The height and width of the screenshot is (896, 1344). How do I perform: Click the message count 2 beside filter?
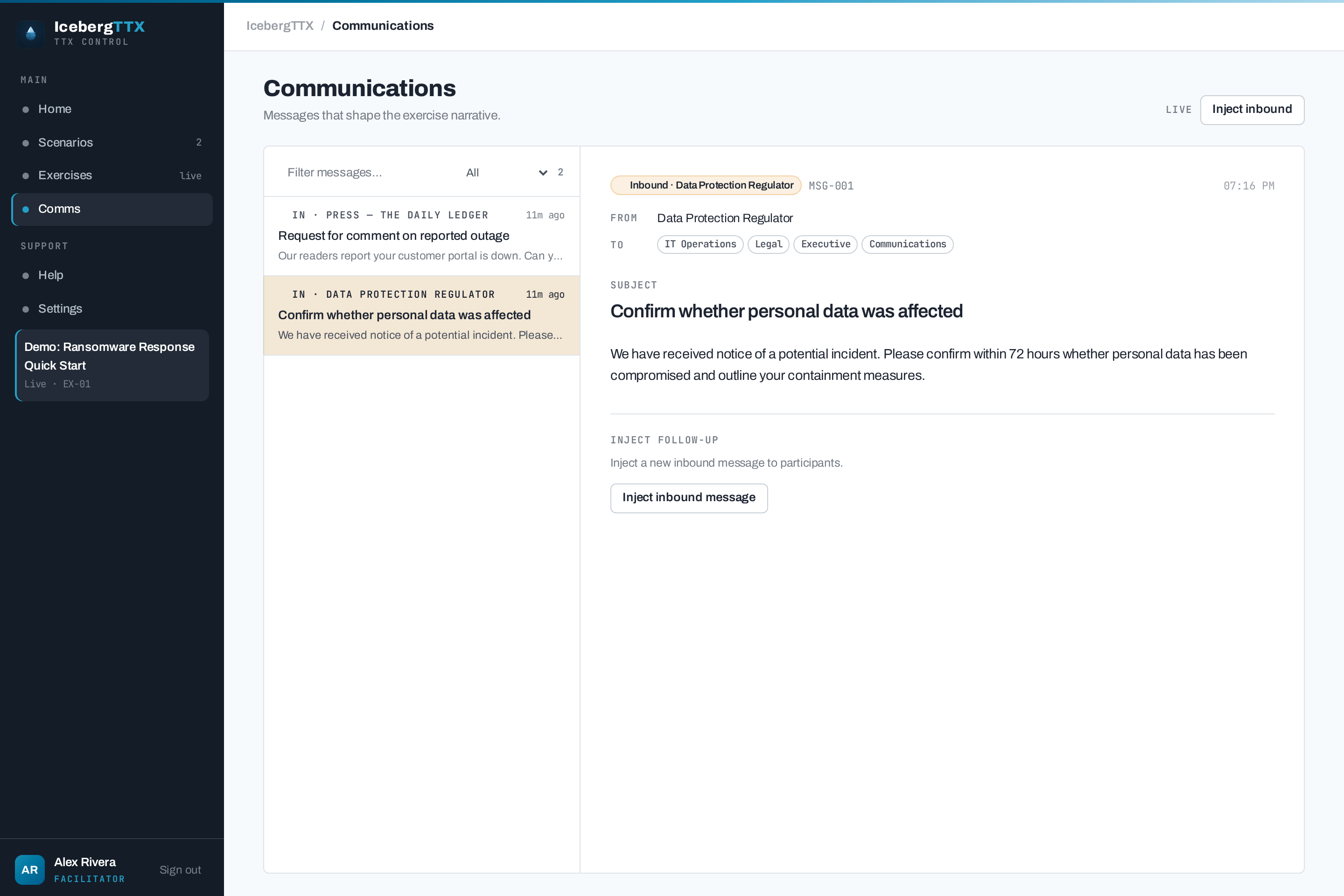pos(560,172)
